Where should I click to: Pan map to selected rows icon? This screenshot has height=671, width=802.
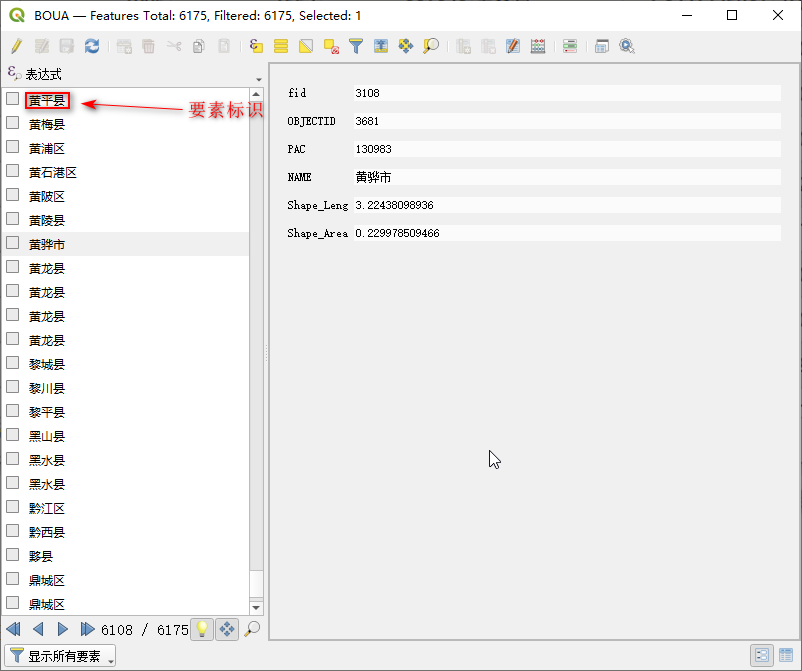406,46
